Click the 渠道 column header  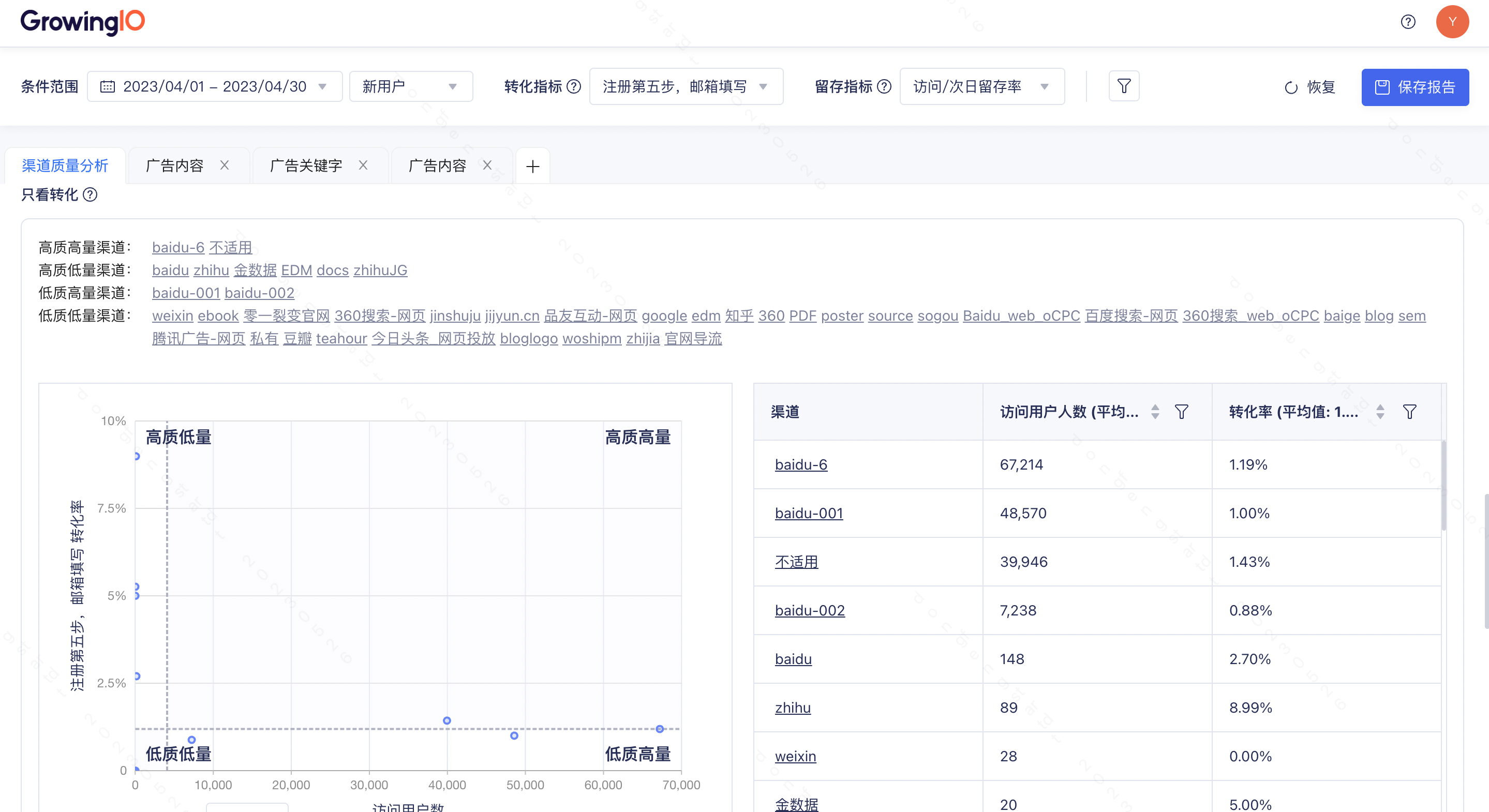coord(868,412)
